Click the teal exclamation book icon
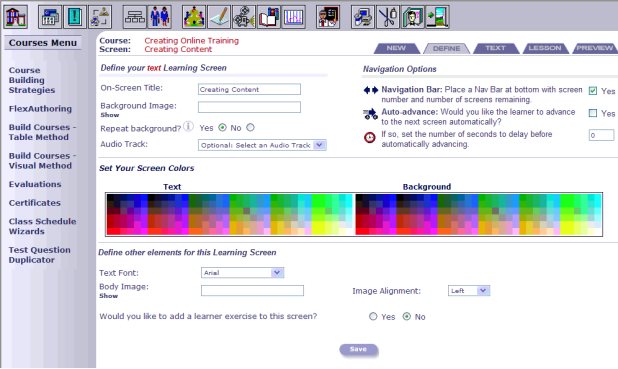 pos(74,17)
